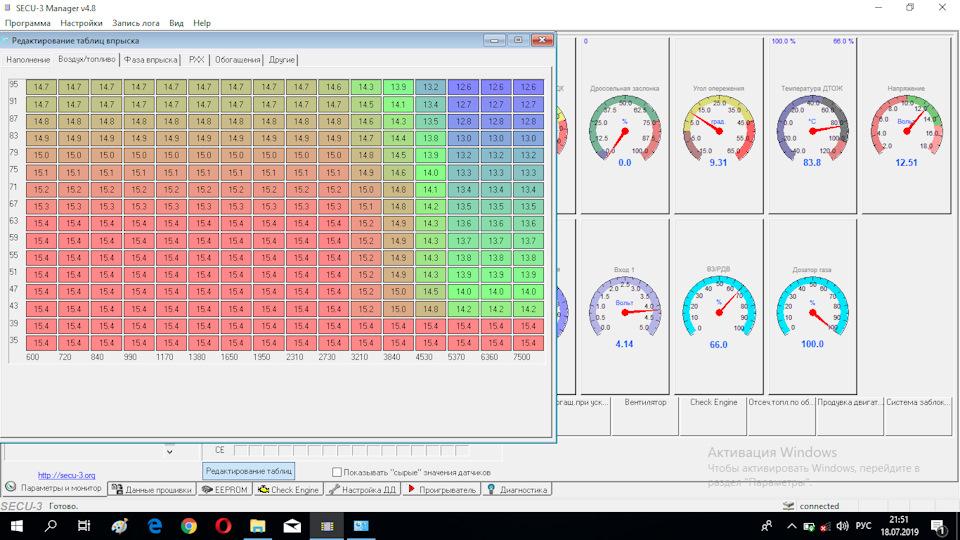The width and height of the screenshot is (960, 540).
Task: Launch Microsoft Edge from the taskbar
Action: click(x=154, y=526)
